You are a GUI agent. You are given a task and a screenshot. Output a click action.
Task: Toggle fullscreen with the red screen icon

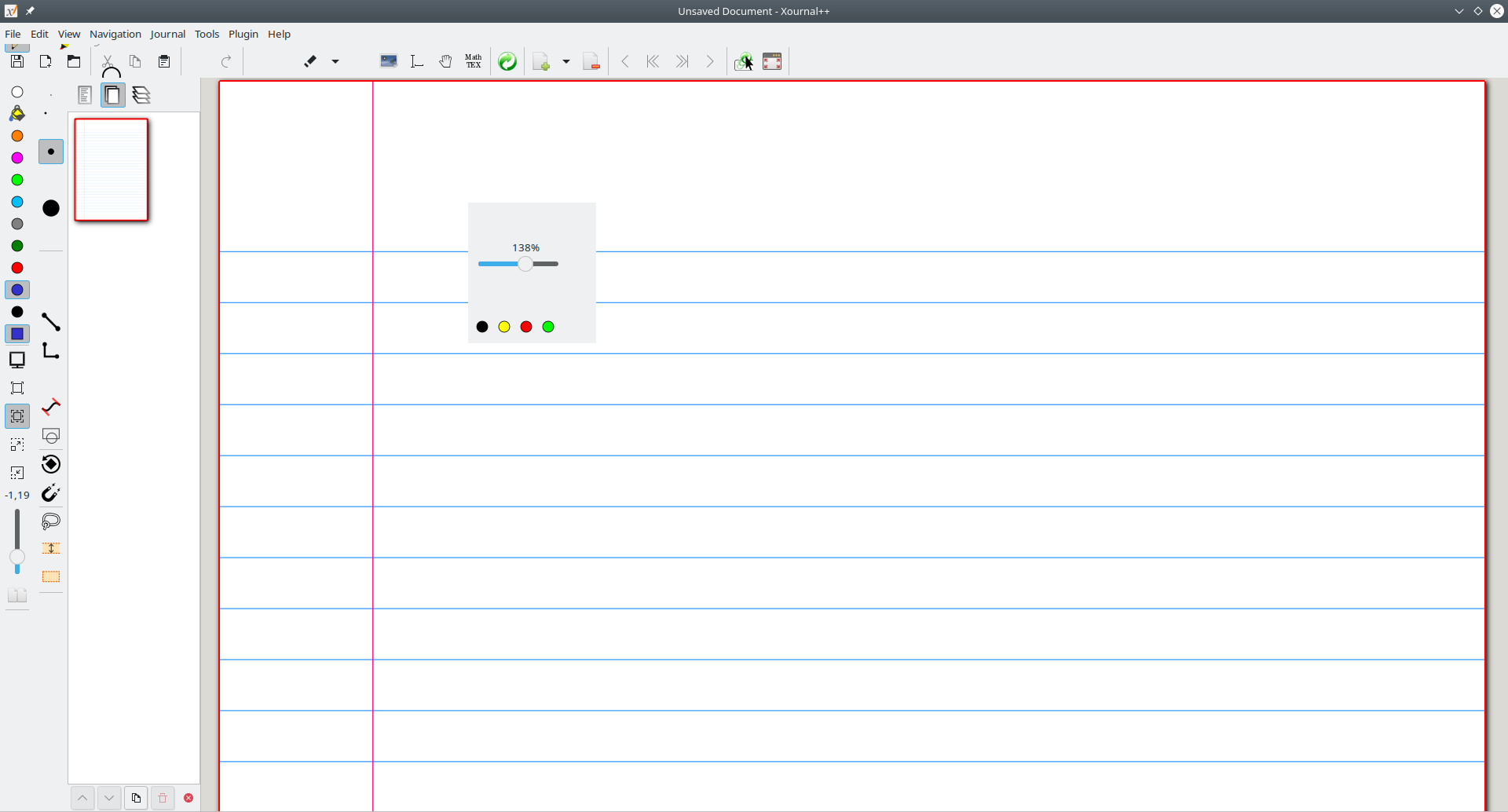point(772,61)
